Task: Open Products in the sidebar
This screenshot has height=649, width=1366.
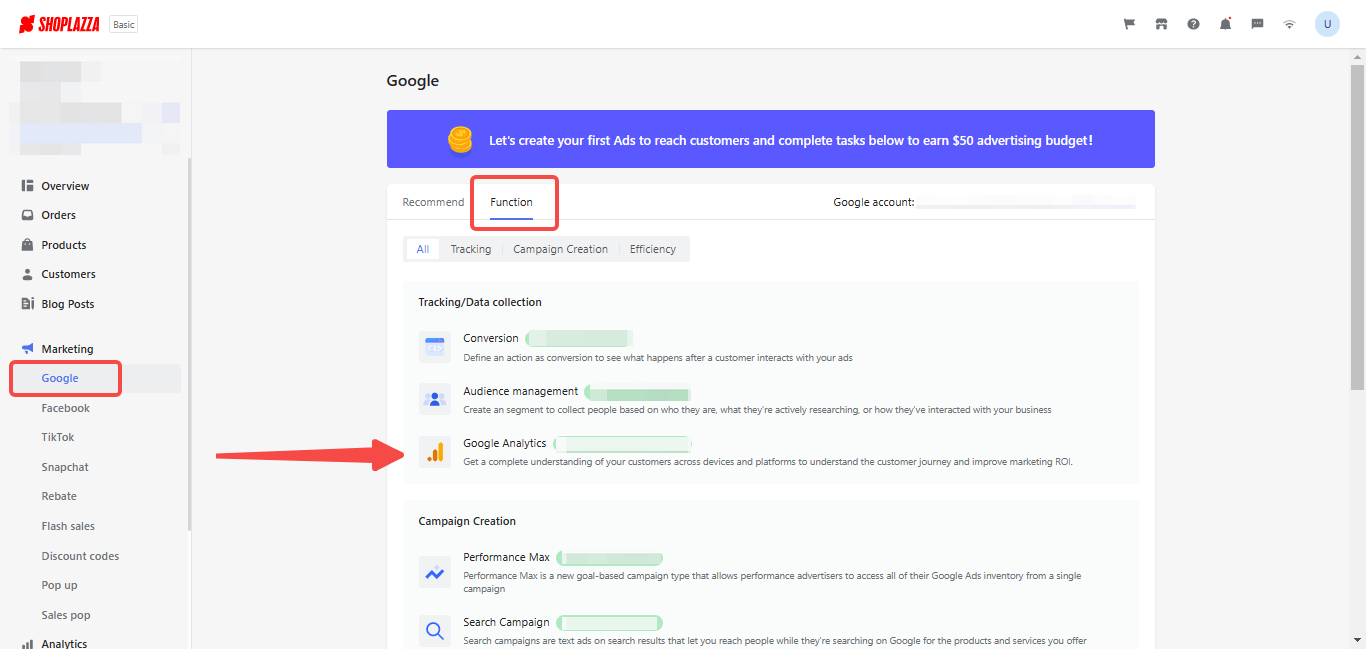Action: [64, 245]
